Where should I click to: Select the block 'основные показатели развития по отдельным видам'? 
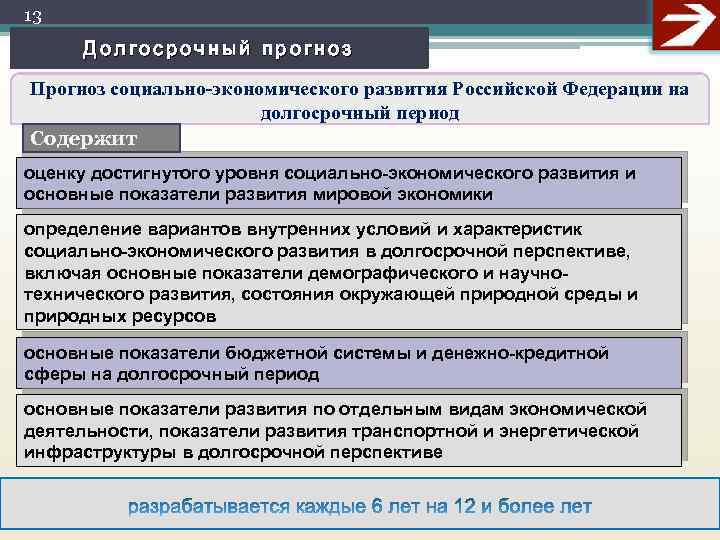pos(349,430)
